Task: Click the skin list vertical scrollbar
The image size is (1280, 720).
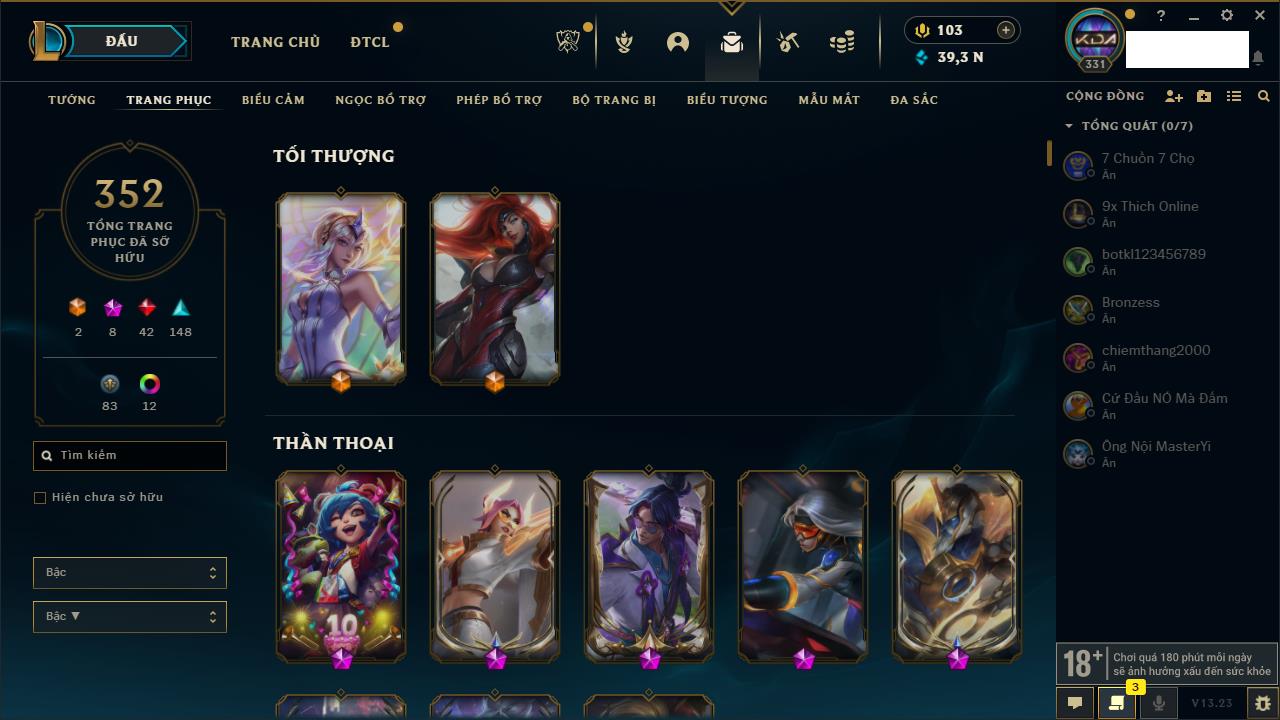Action: click(x=1049, y=152)
